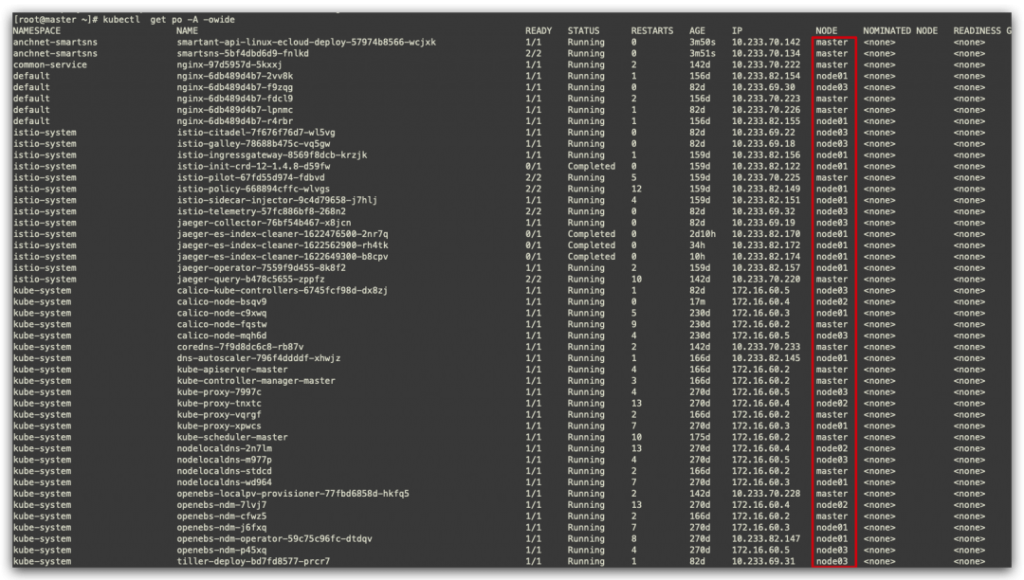Image resolution: width=1024 pixels, height=580 pixels.
Task: Click pod istio-telemetry-57fc886bf8-268n2
Action: click(x=261, y=211)
